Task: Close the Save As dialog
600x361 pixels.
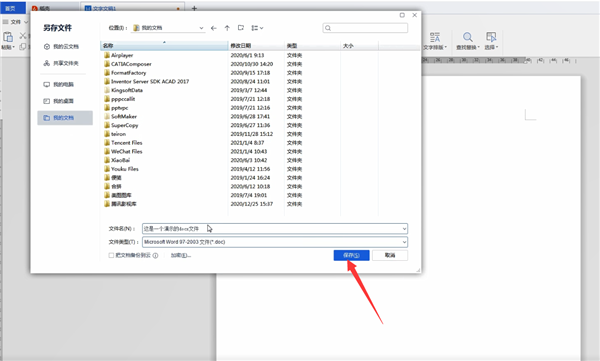Action: (x=414, y=15)
